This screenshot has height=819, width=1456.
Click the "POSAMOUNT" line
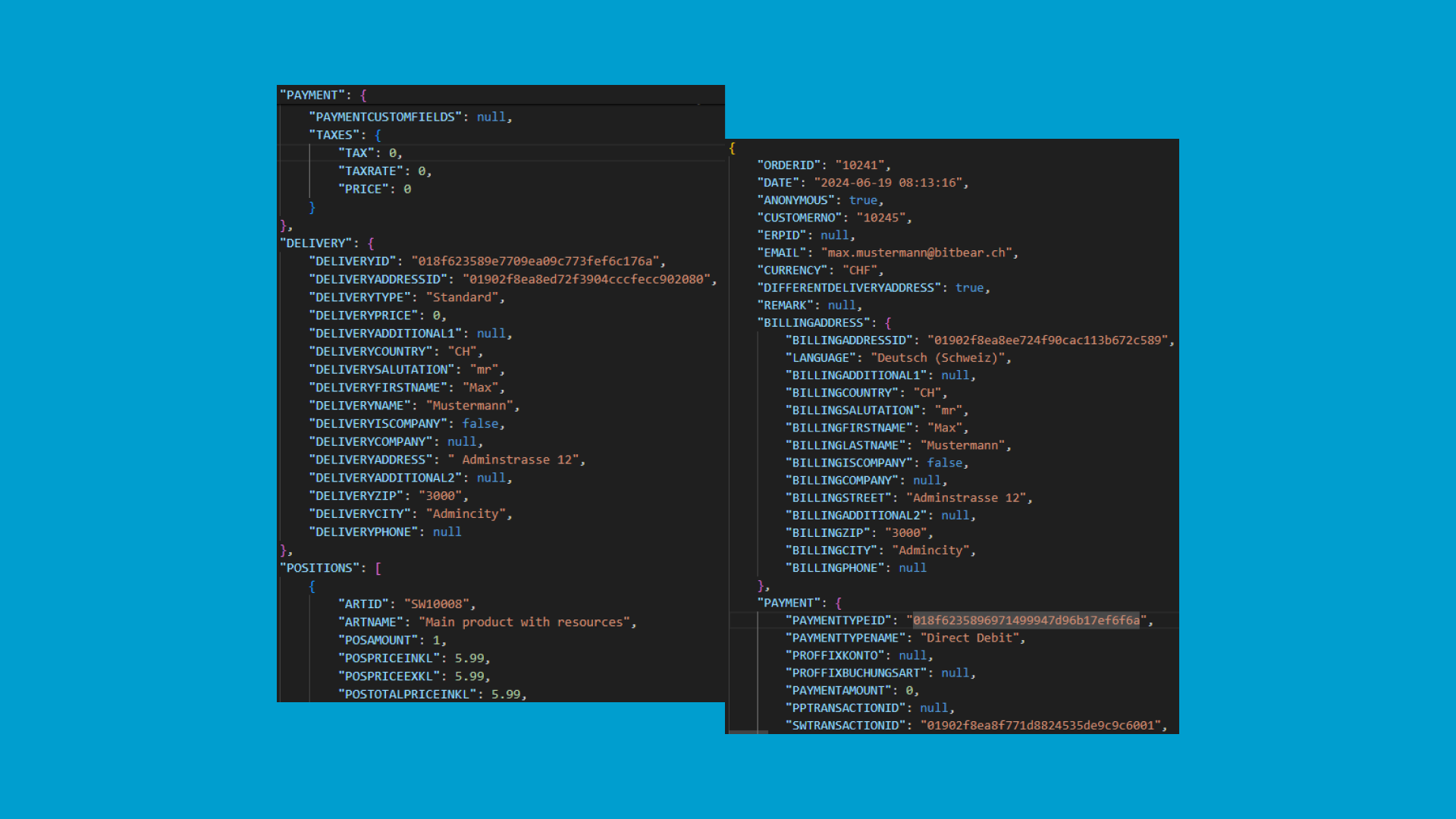[392, 641]
